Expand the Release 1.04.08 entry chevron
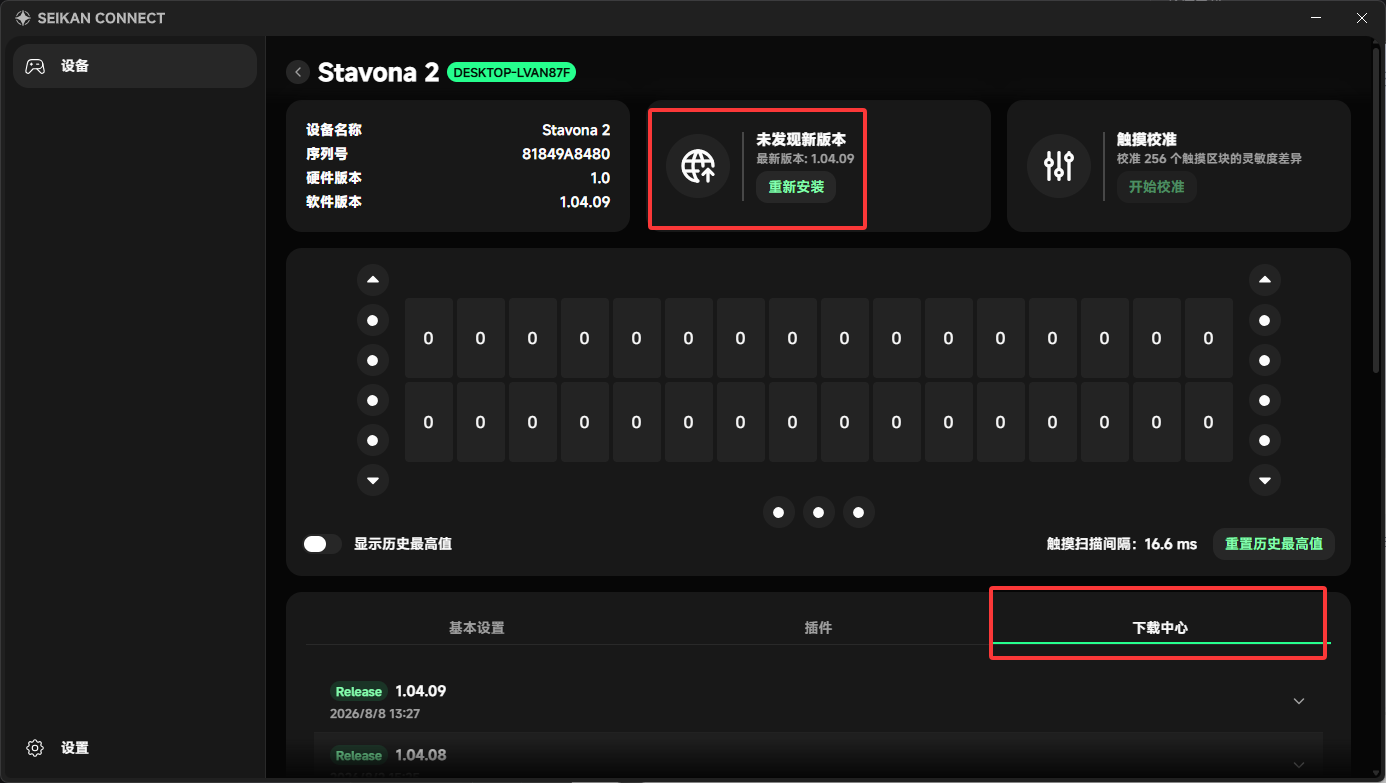Image resolution: width=1386 pixels, height=783 pixels. pyautogui.click(x=1299, y=764)
